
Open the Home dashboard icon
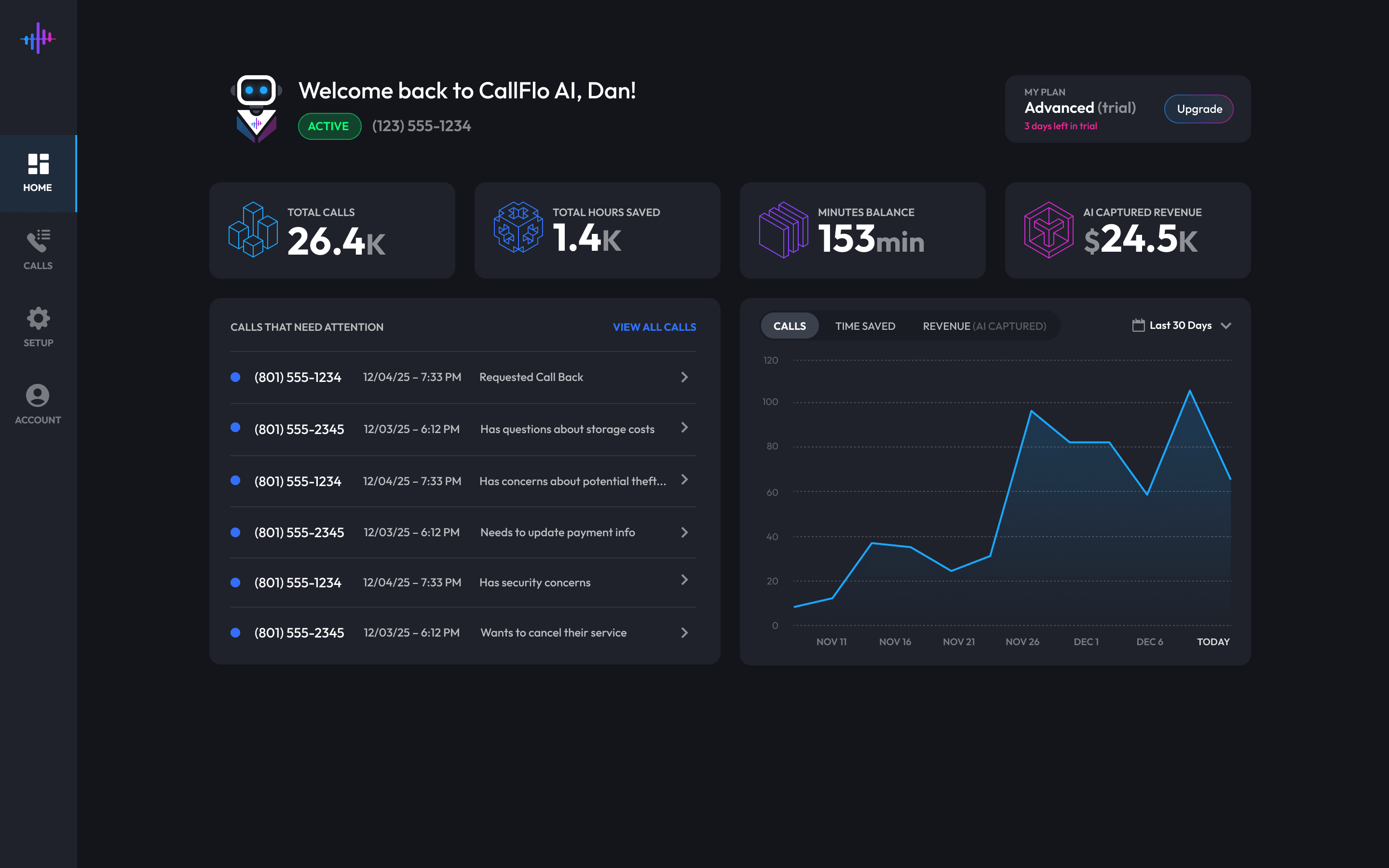point(38,163)
